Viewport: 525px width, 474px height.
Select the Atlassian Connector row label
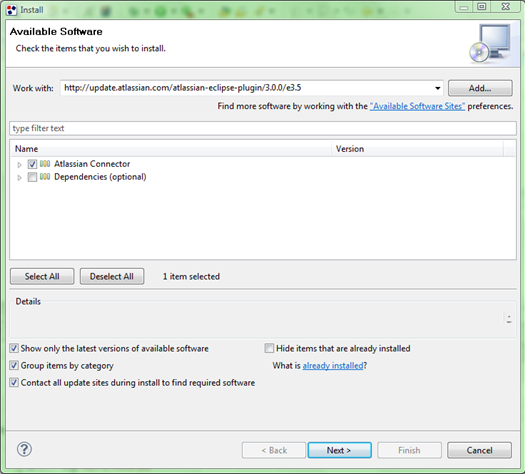point(92,164)
